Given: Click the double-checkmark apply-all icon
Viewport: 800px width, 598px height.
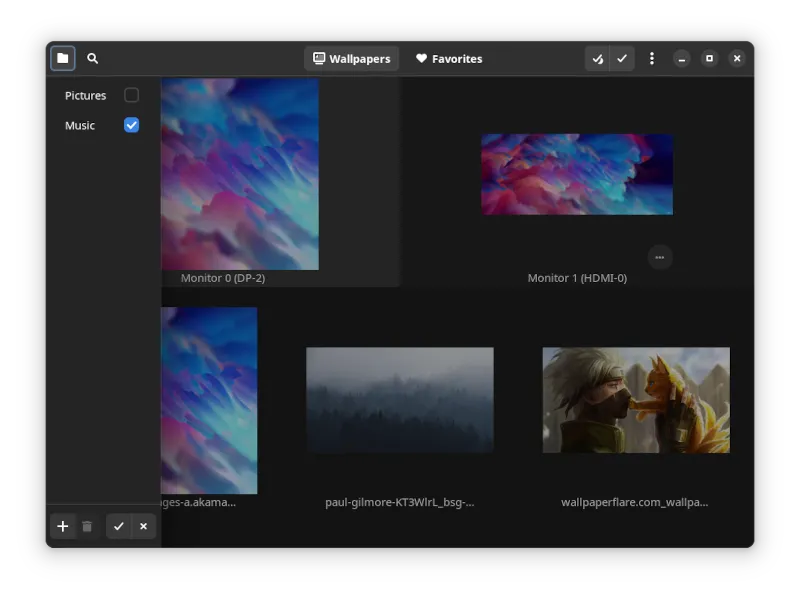Looking at the screenshot, I should [597, 59].
